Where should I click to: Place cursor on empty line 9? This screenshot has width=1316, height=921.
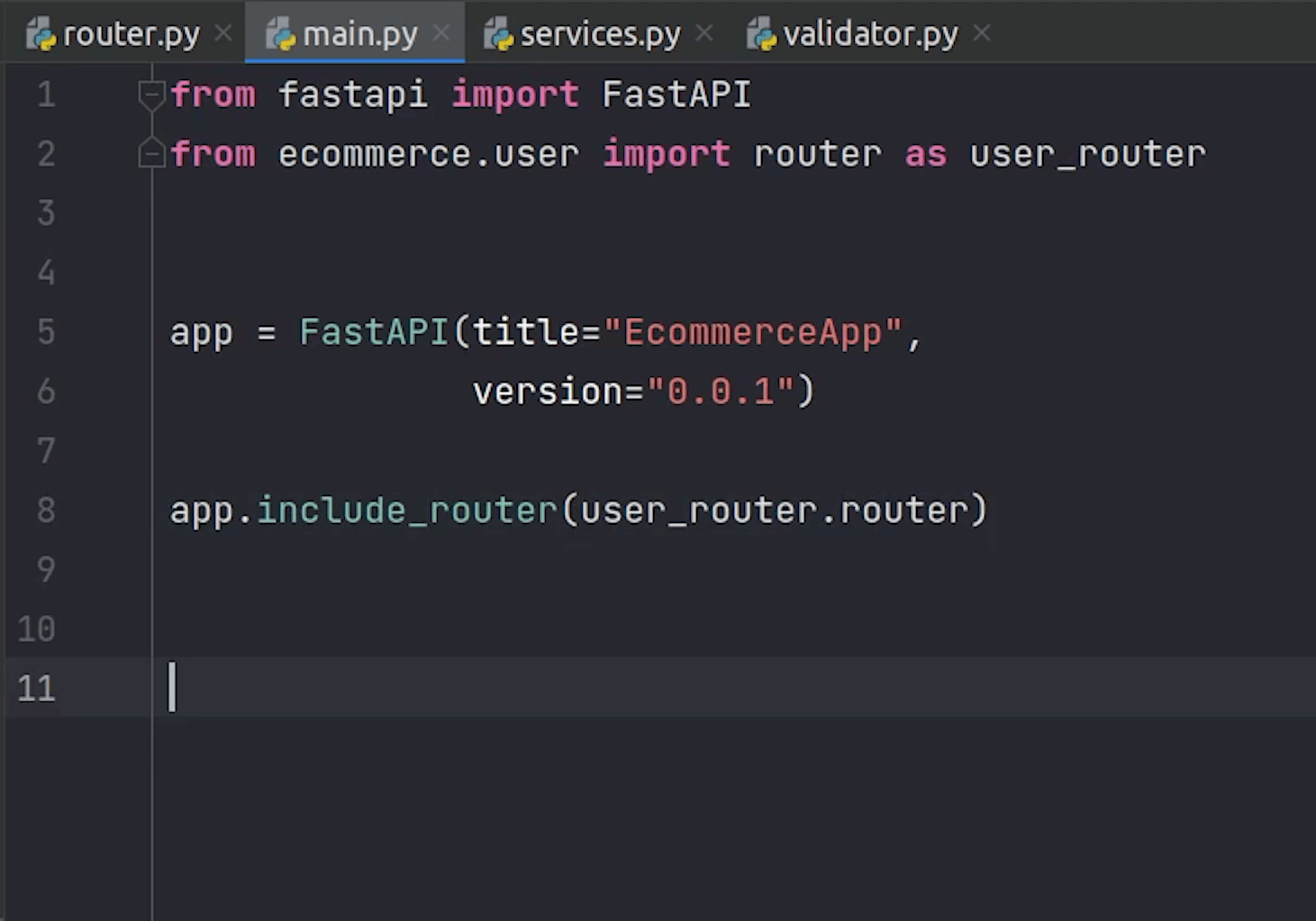point(540,570)
